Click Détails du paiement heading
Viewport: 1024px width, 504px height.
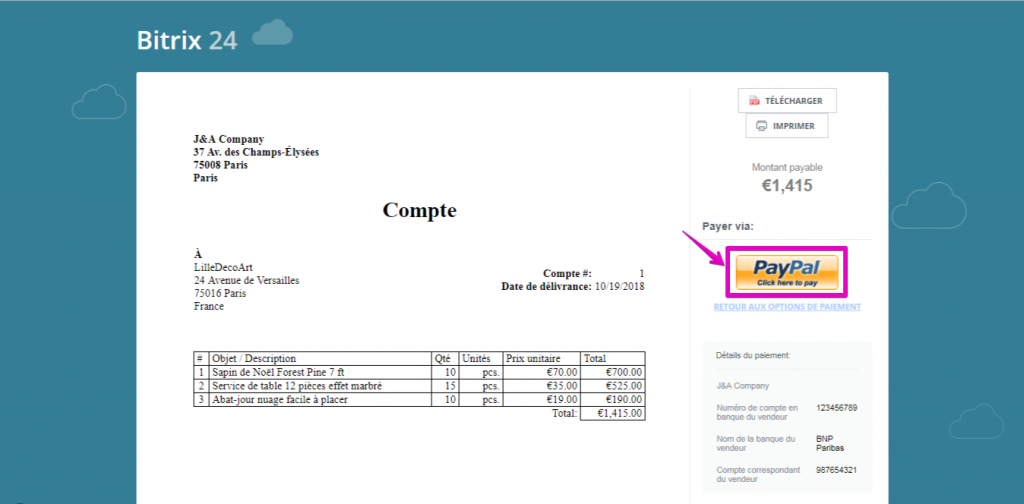click(x=753, y=356)
